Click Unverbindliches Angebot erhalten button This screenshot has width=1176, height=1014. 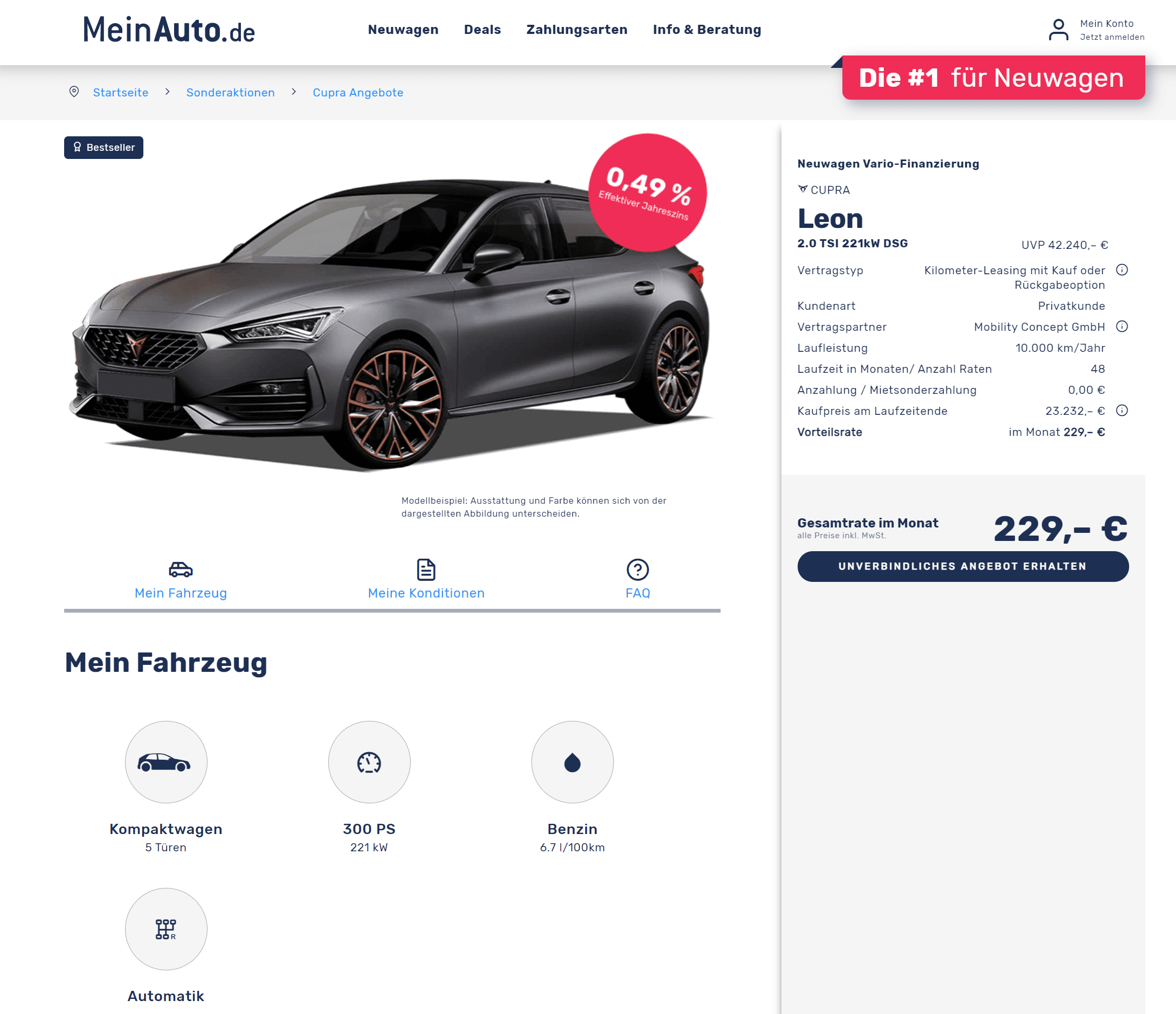click(963, 566)
